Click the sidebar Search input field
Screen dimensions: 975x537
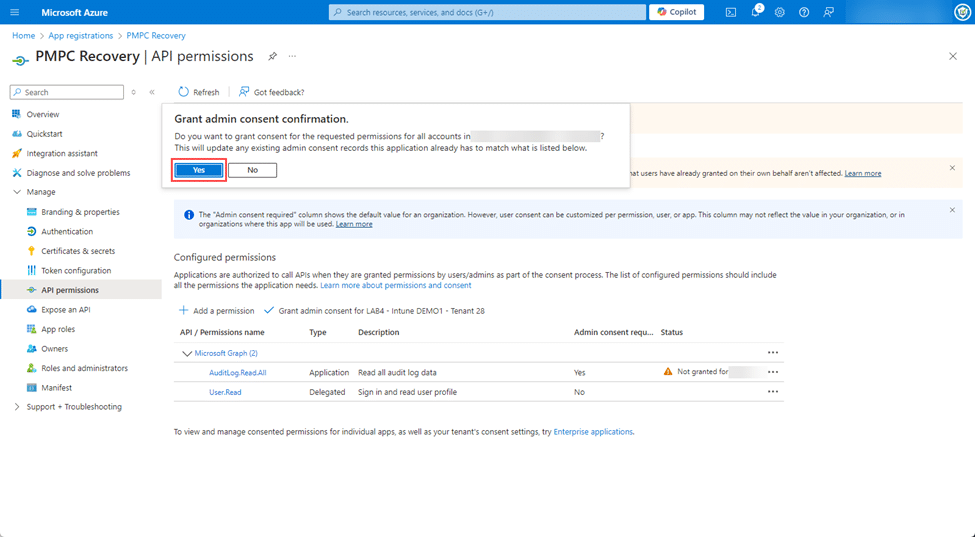[70, 92]
